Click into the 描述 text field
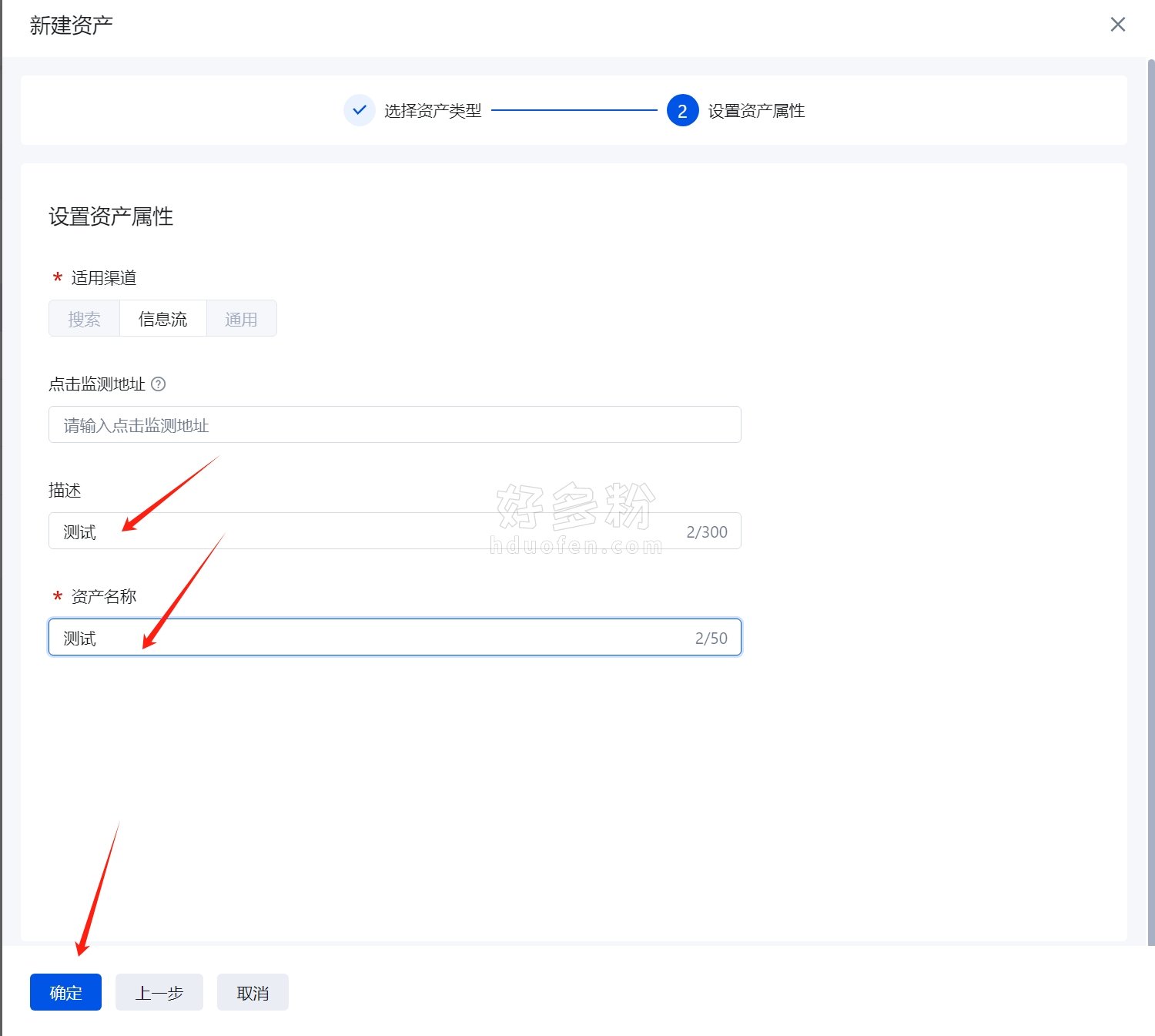Image resolution: width=1155 pixels, height=1036 pixels. pyautogui.click(x=362, y=531)
